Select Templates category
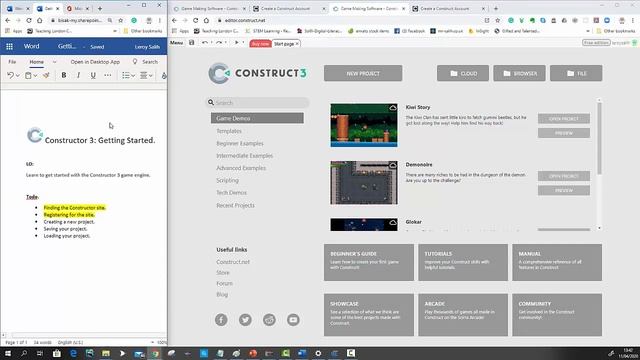 pyautogui.click(x=229, y=131)
